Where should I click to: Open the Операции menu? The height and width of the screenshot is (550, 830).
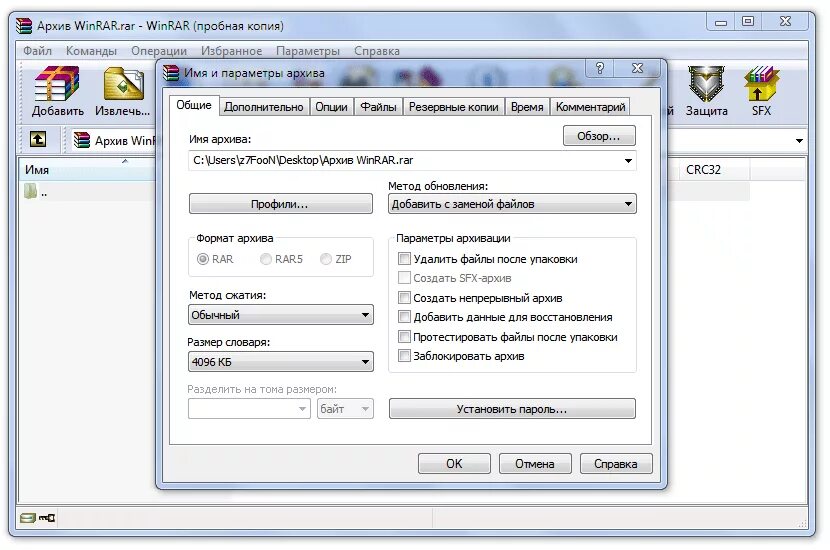pyautogui.click(x=159, y=51)
